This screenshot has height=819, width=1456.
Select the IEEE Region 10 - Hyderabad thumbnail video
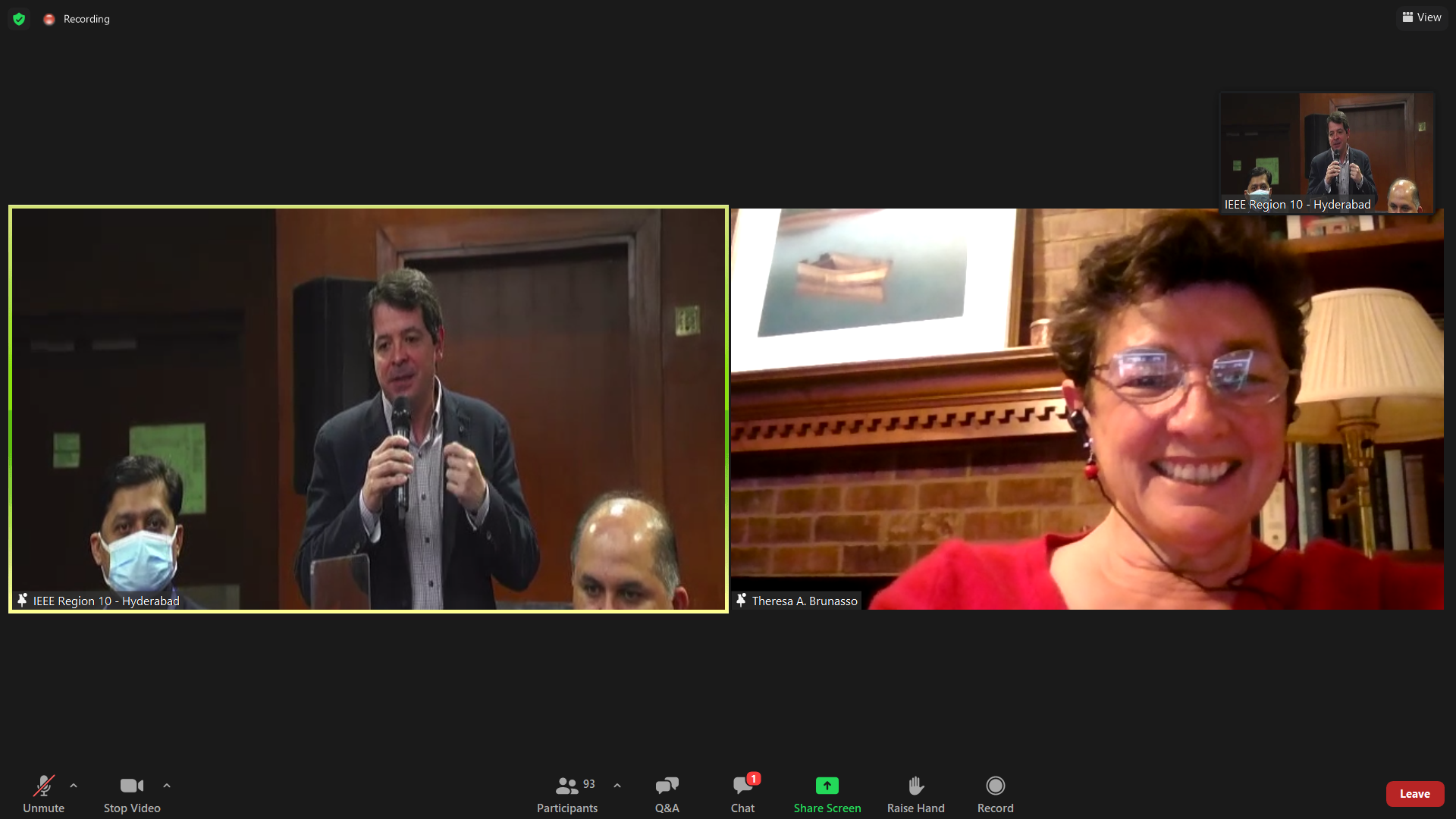point(1327,153)
